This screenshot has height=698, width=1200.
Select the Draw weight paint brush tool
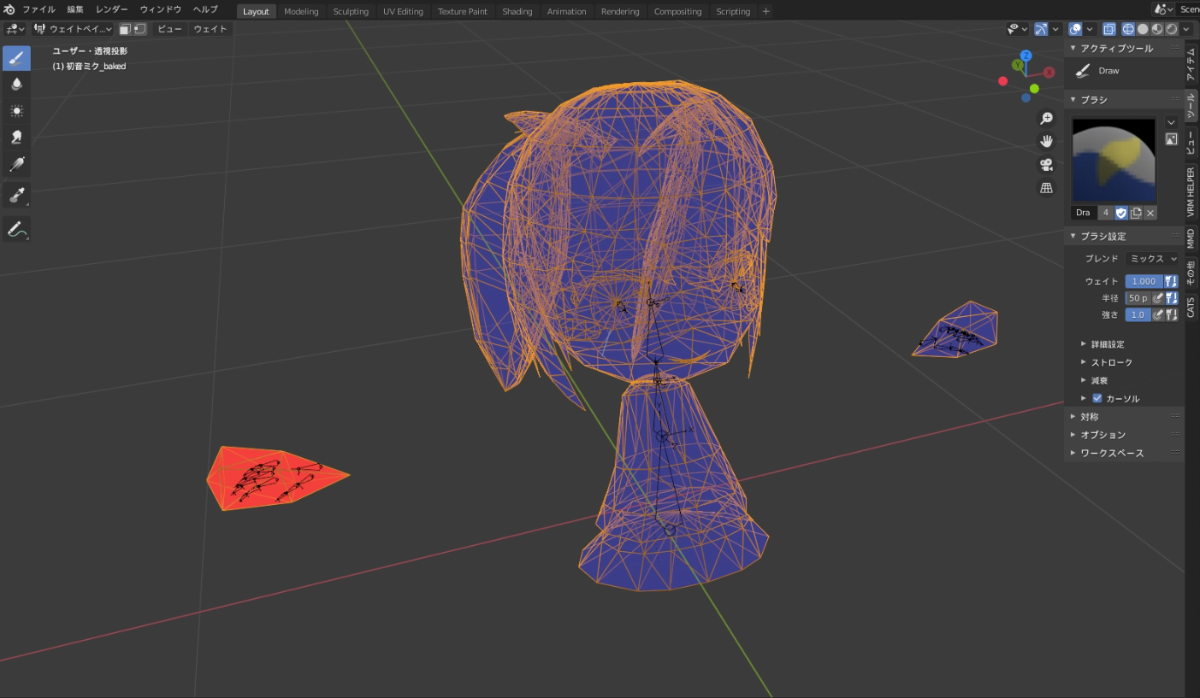pyautogui.click(x=17, y=58)
